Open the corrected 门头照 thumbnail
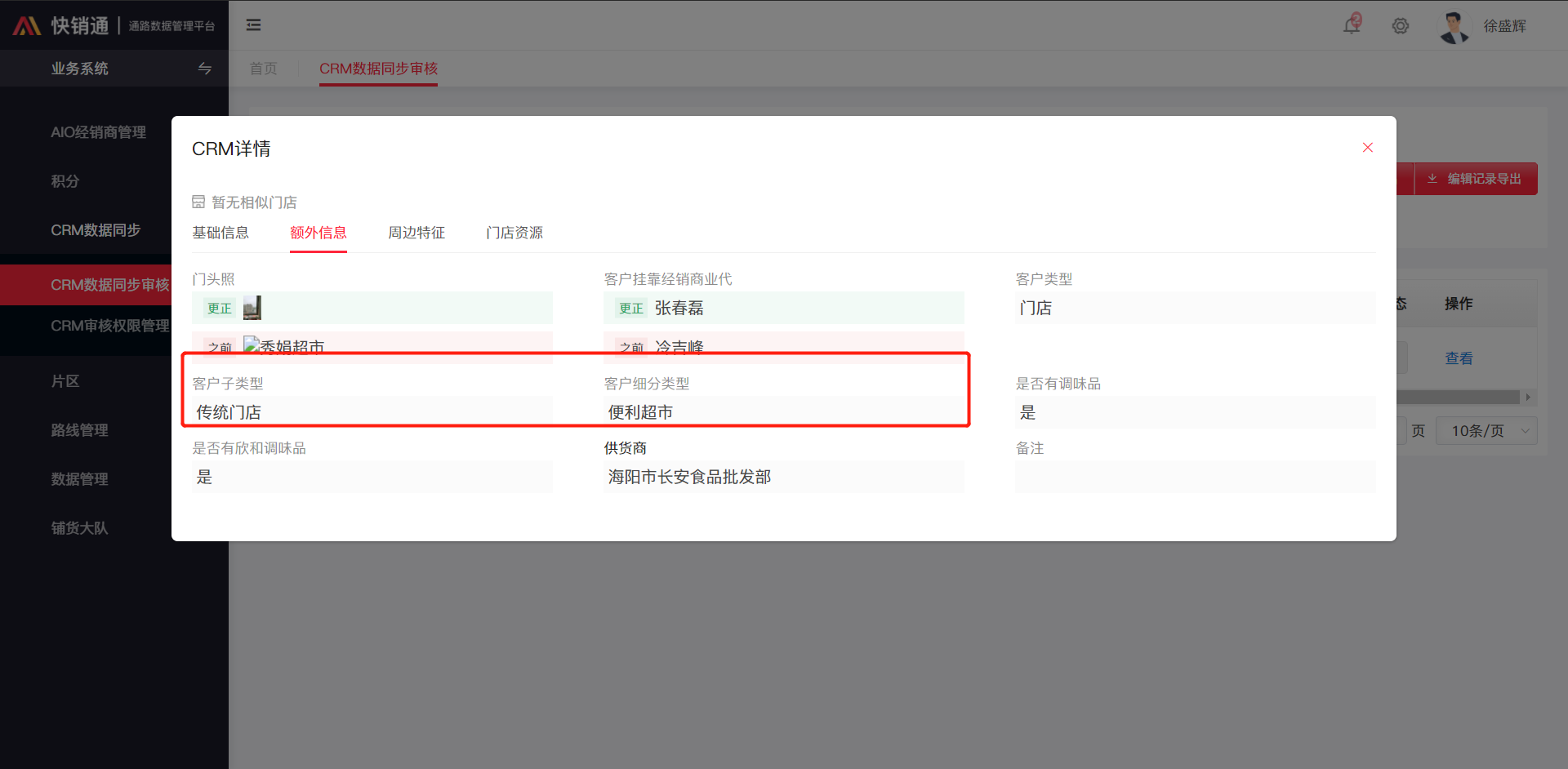 click(252, 308)
